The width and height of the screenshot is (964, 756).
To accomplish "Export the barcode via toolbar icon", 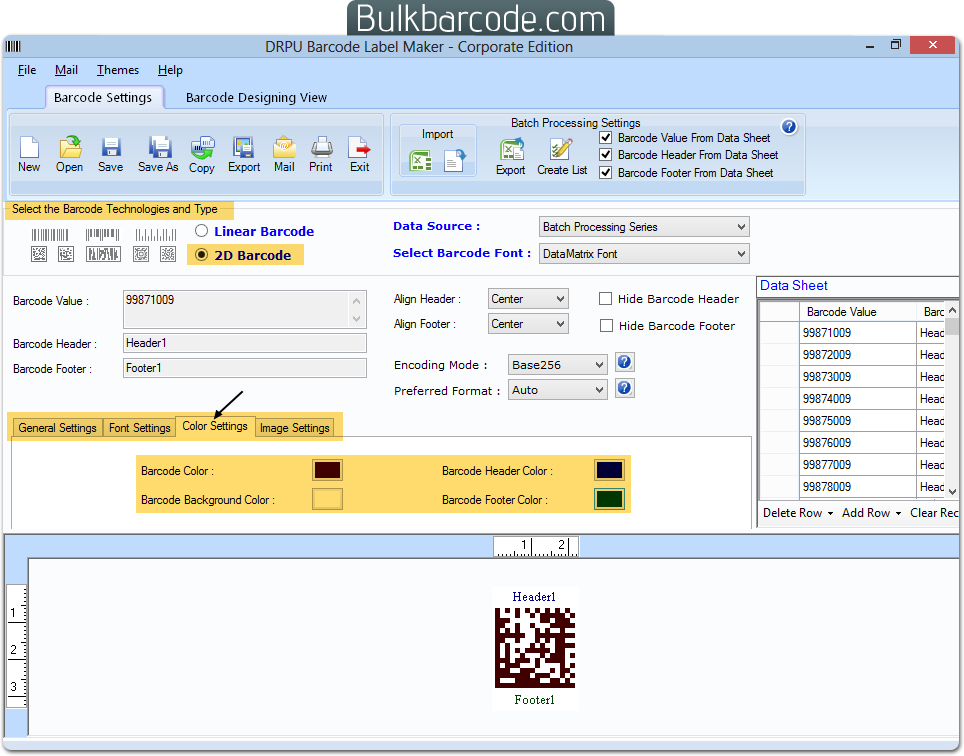I will click(x=243, y=147).
